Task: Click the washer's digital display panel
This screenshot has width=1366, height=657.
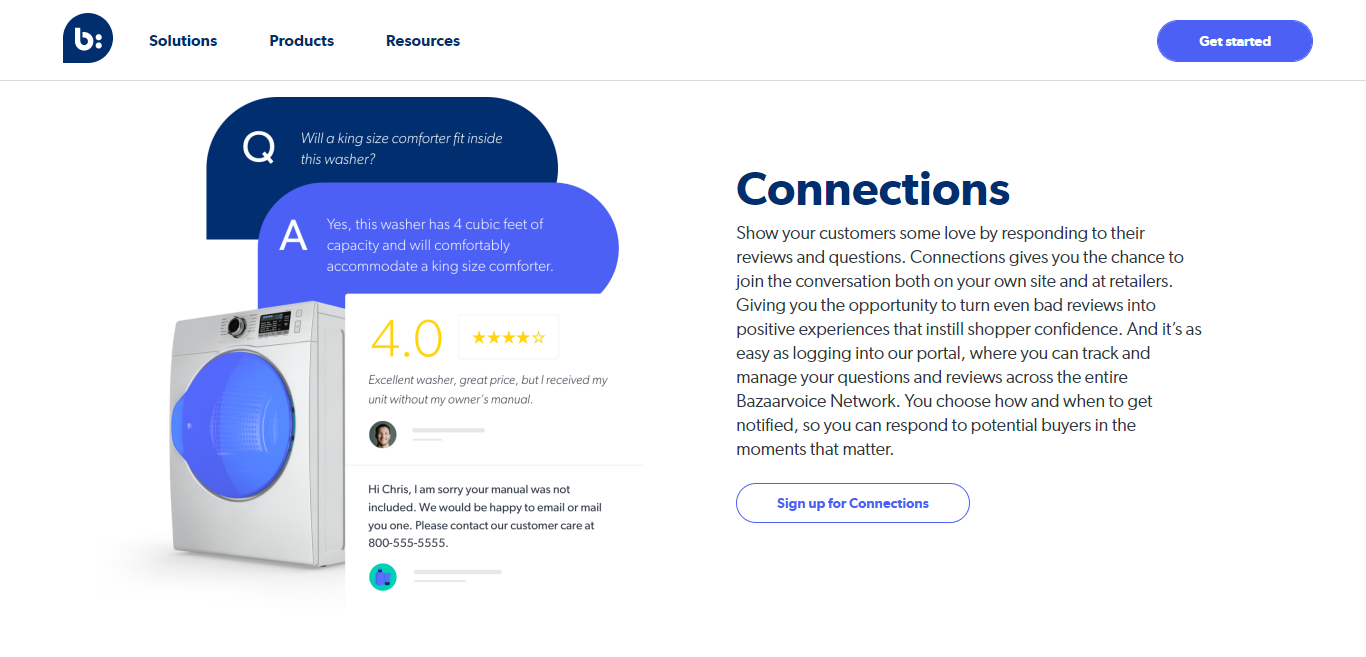Action: pos(275,323)
